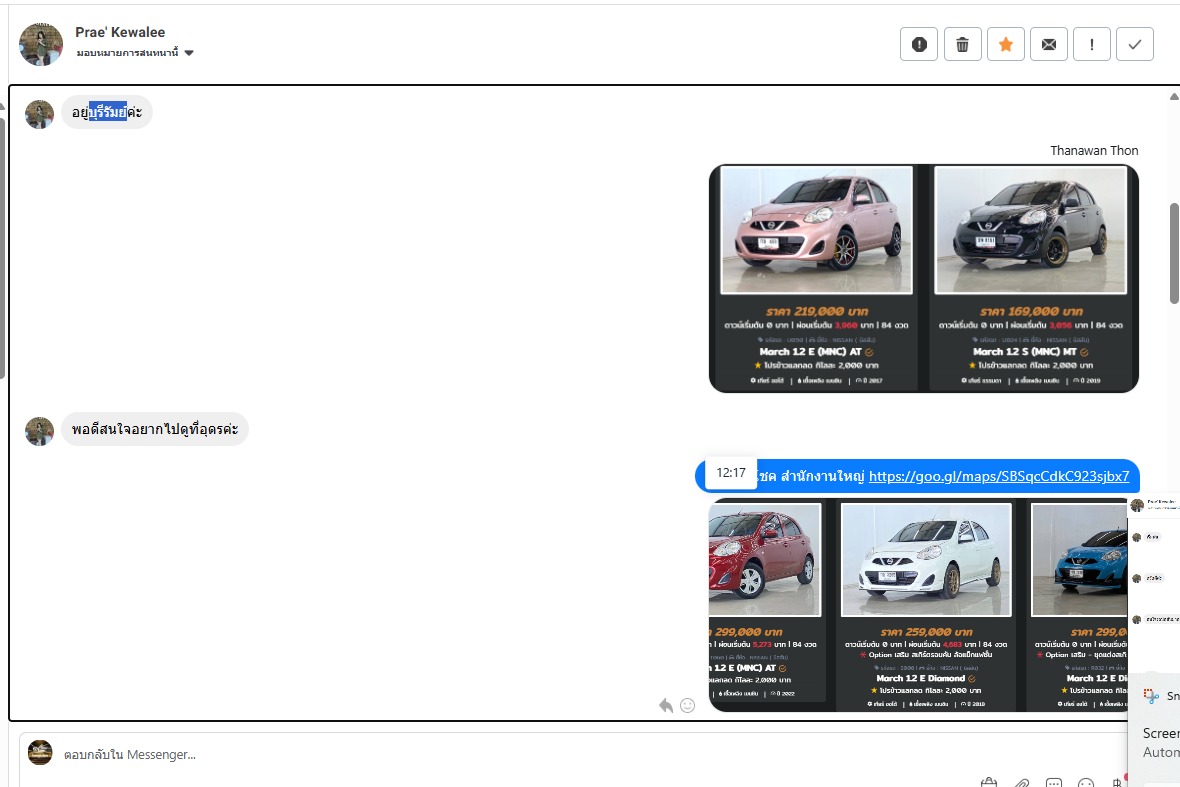Open Prae' Kewalee's header profile picture

[41, 44]
